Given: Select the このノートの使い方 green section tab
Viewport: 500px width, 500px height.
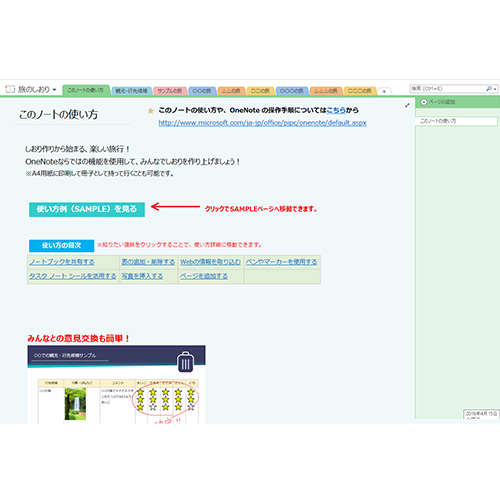Looking at the screenshot, I should tap(86, 90).
